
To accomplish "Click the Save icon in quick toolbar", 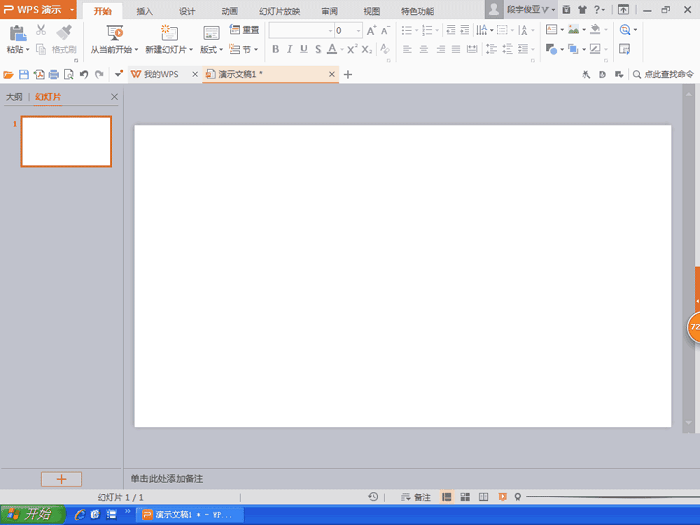I will (24, 74).
